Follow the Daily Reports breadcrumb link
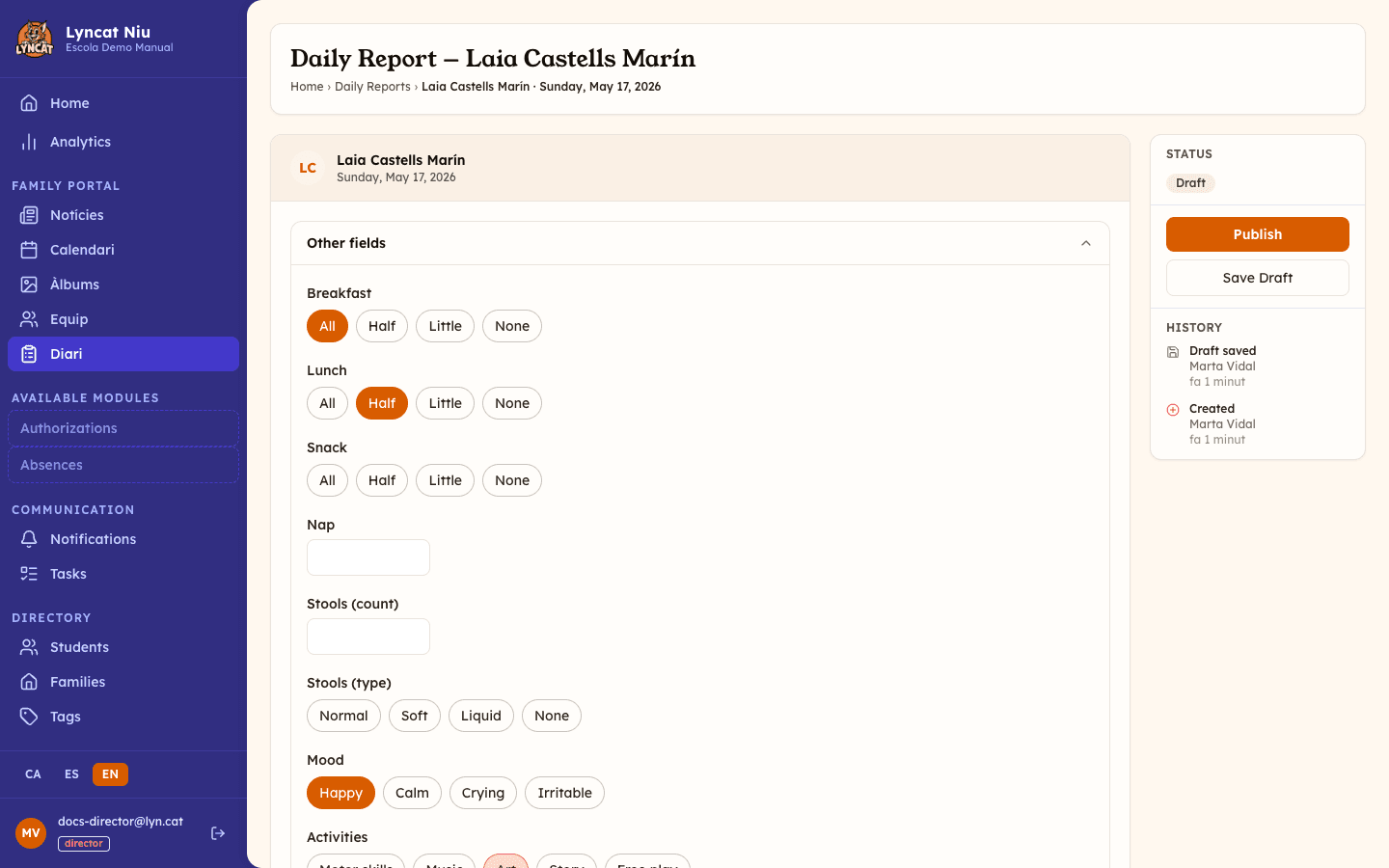 point(372,87)
